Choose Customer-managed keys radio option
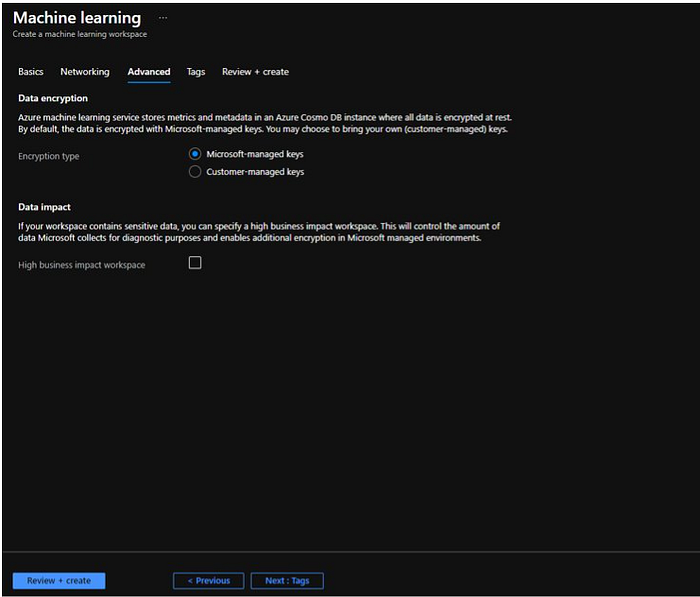700x597 pixels. coord(195,171)
